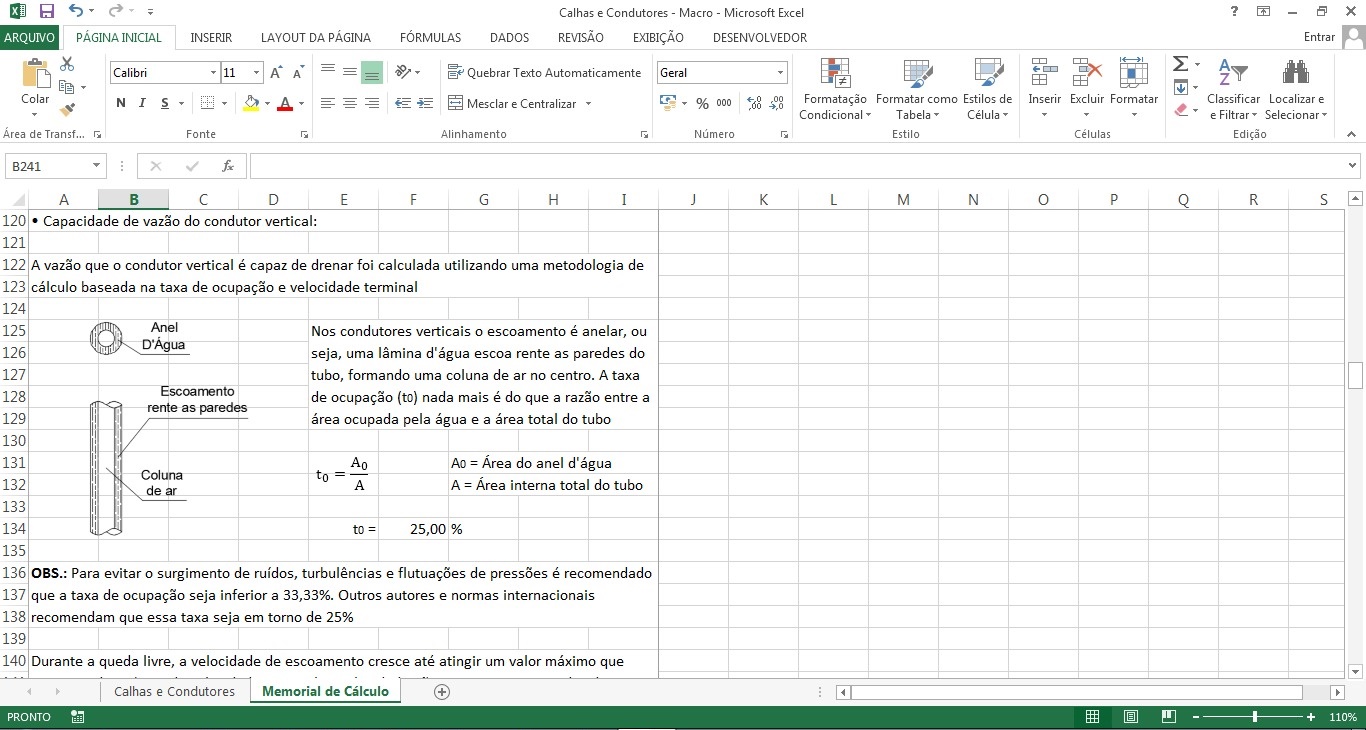Open Estilos de Célula gallery
The width and height of the screenshot is (1366, 730).
point(987,89)
